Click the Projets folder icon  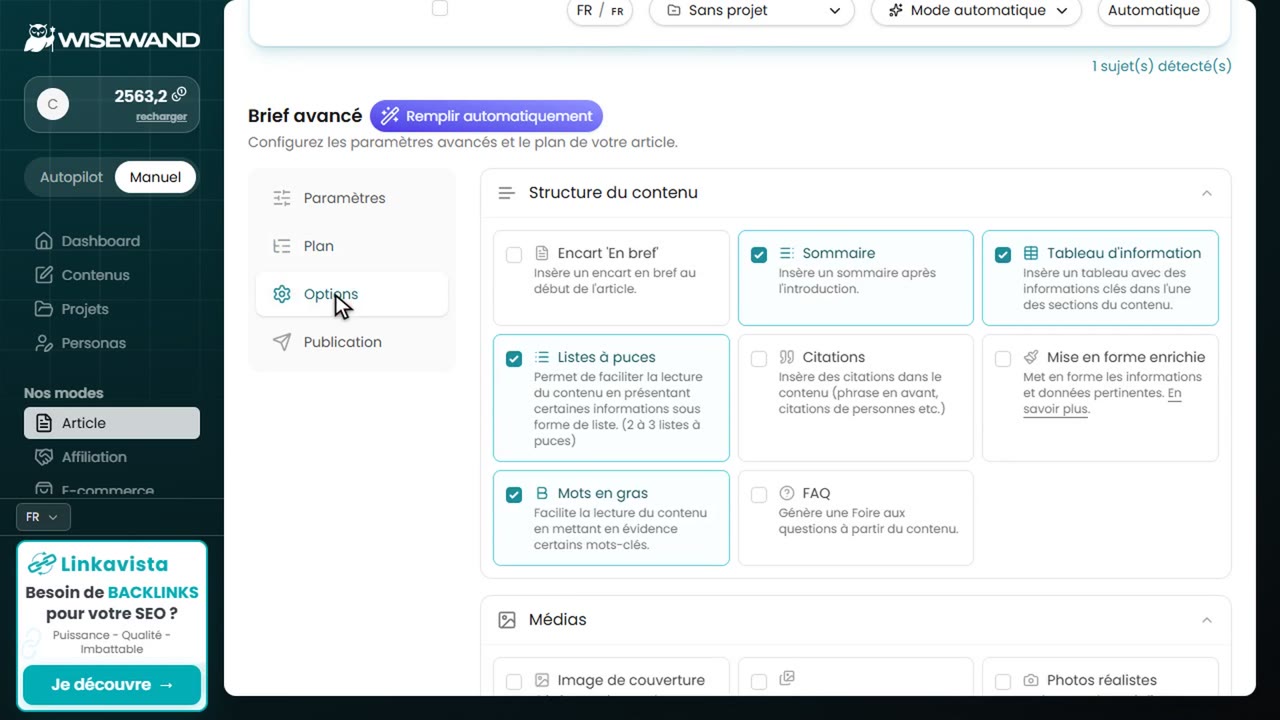(43, 309)
